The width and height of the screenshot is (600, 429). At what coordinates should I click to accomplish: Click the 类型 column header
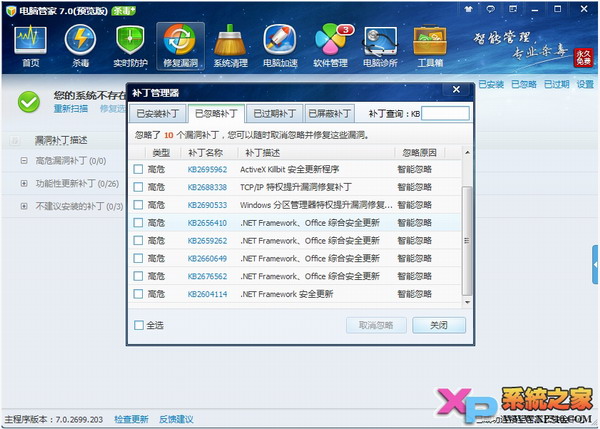click(161, 153)
